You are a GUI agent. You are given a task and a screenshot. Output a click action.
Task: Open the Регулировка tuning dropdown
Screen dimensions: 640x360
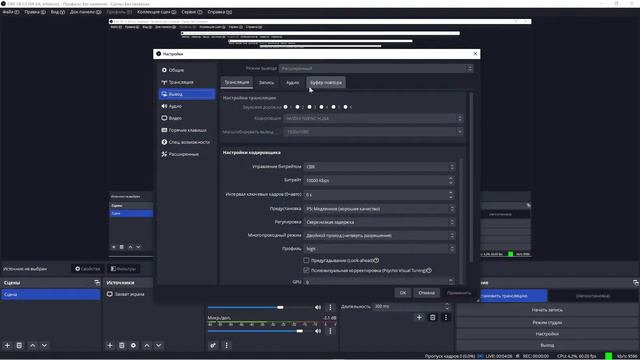(x=379, y=222)
